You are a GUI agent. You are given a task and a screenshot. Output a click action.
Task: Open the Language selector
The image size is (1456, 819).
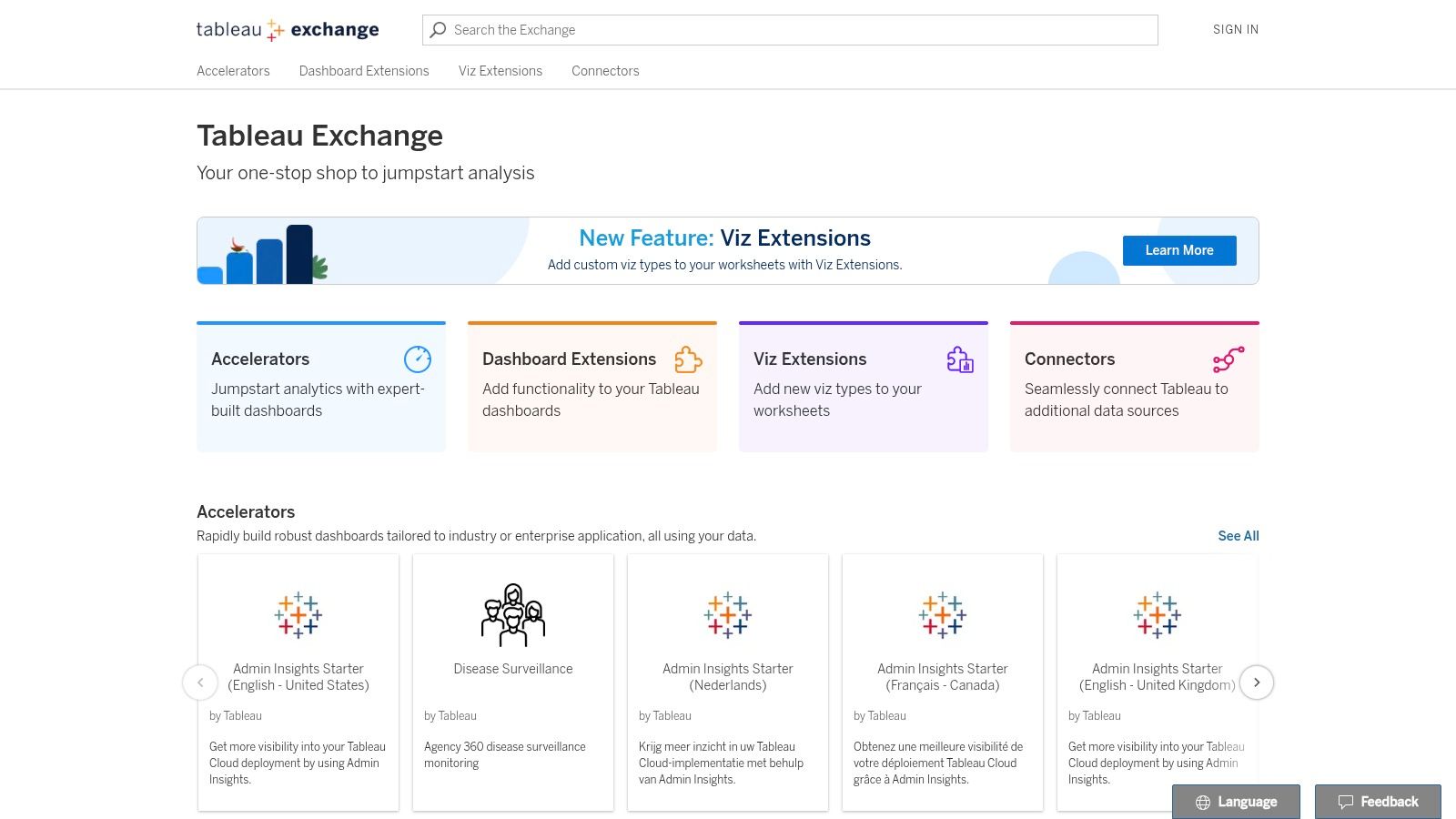click(1236, 802)
